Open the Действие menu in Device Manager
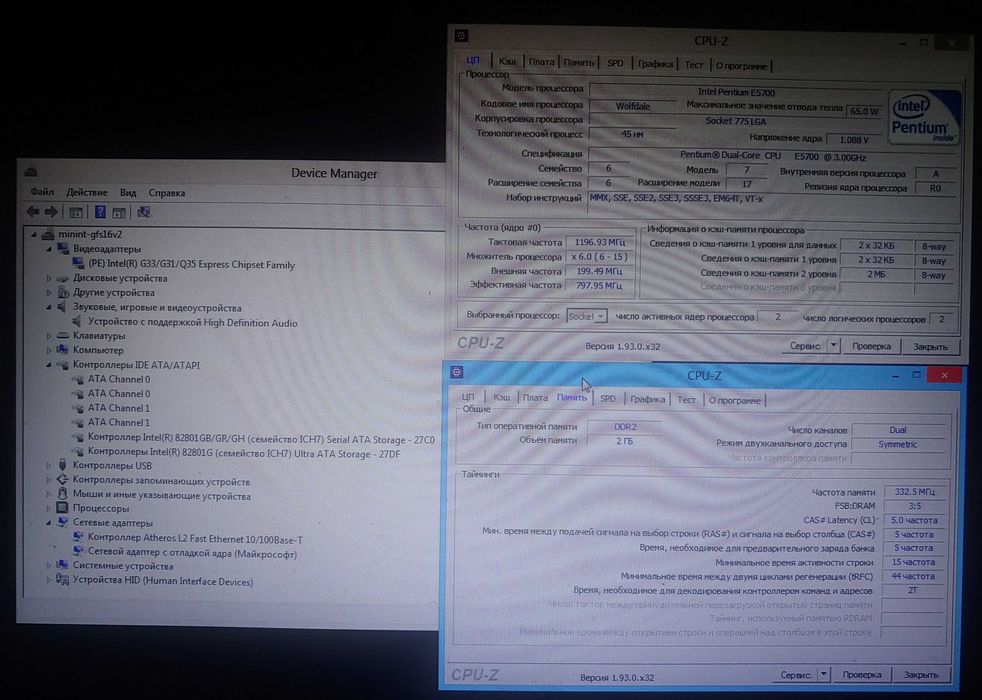This screenshot has height=700, width=982. [x=86, y=192]
